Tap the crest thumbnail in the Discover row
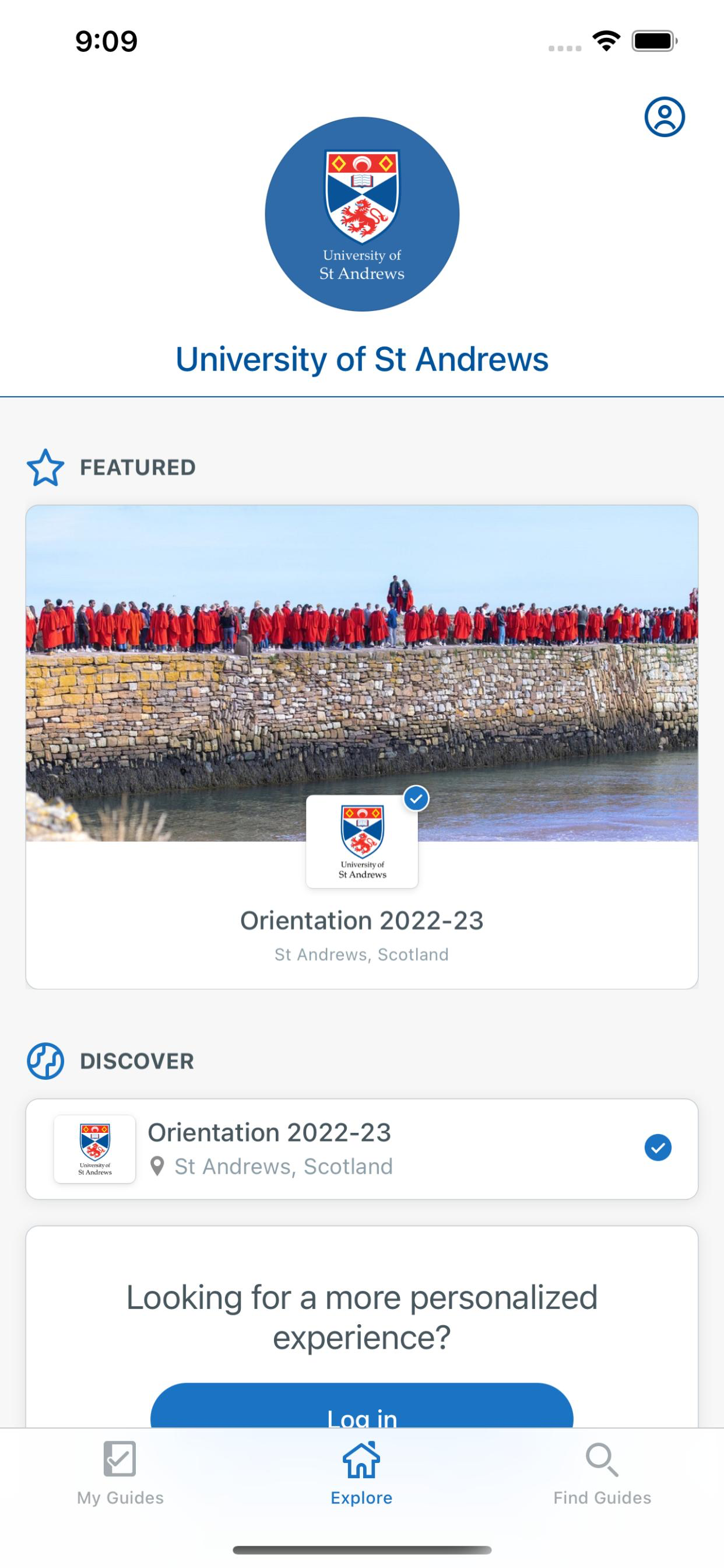Screen dimensions: 724x1568 tap(95, 1149)
